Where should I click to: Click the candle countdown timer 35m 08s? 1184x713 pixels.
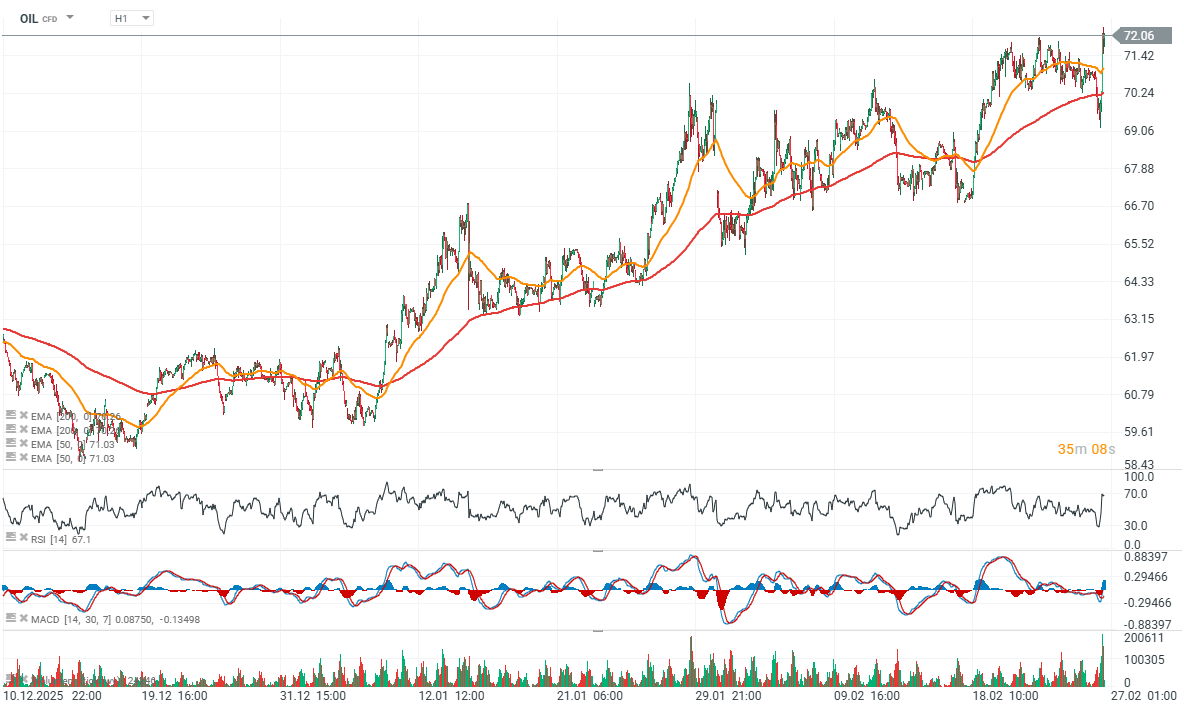1086,449
